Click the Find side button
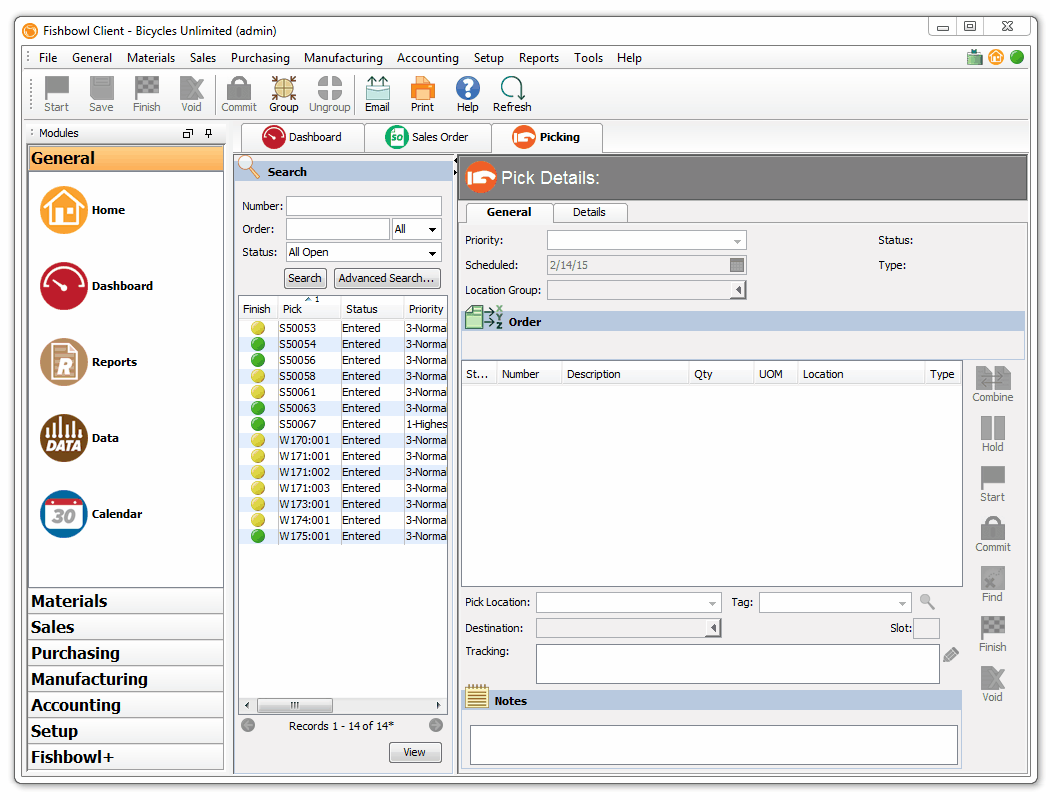This screenshot has height=800, width=1050. 992,584
